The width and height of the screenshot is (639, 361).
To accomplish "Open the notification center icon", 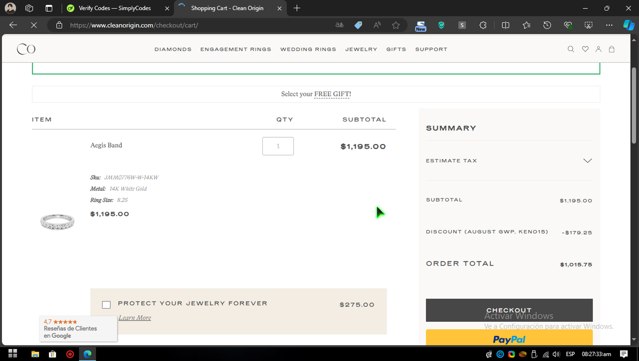I will pos(624,354).
